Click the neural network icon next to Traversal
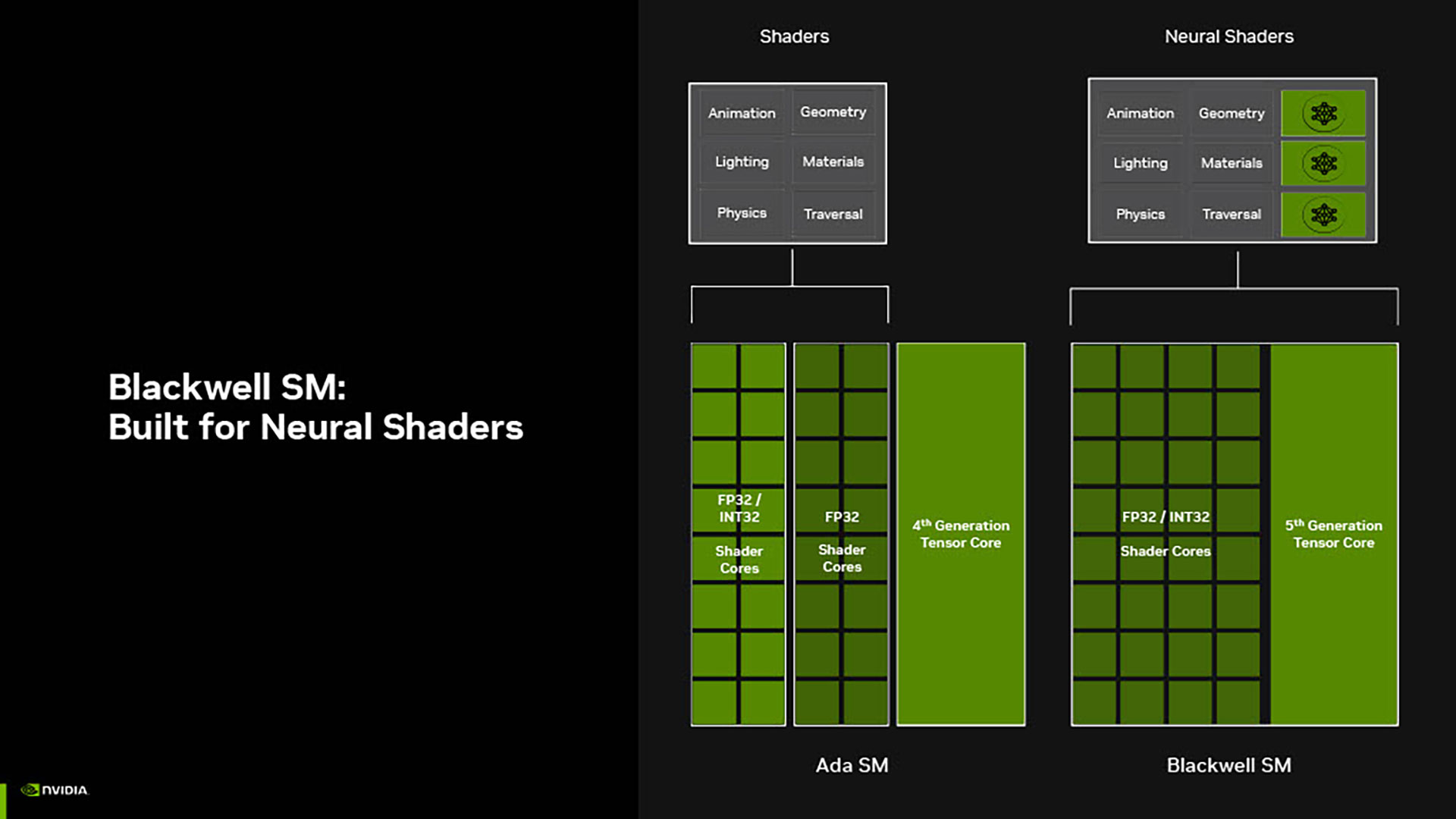Screen dimensions: 1456x819 click(1323, 213)
